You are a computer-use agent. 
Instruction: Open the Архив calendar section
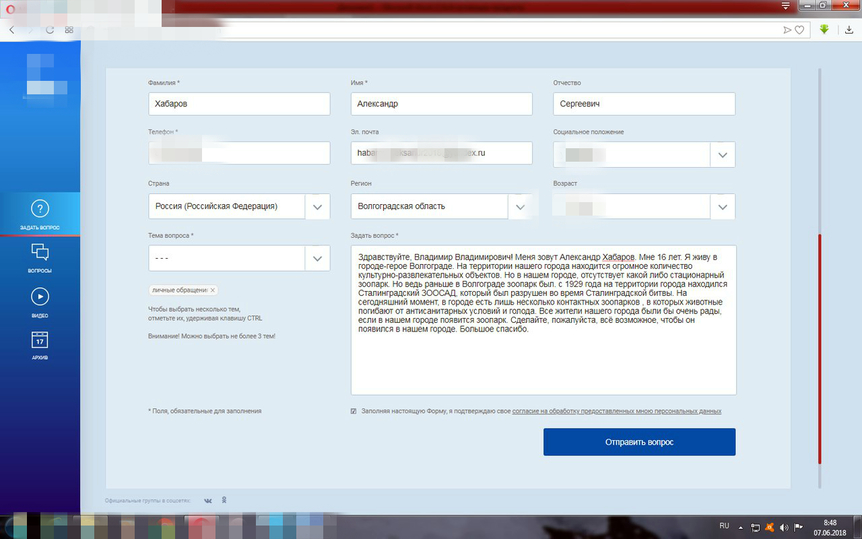pyautogui.click(x=39, y=343)
